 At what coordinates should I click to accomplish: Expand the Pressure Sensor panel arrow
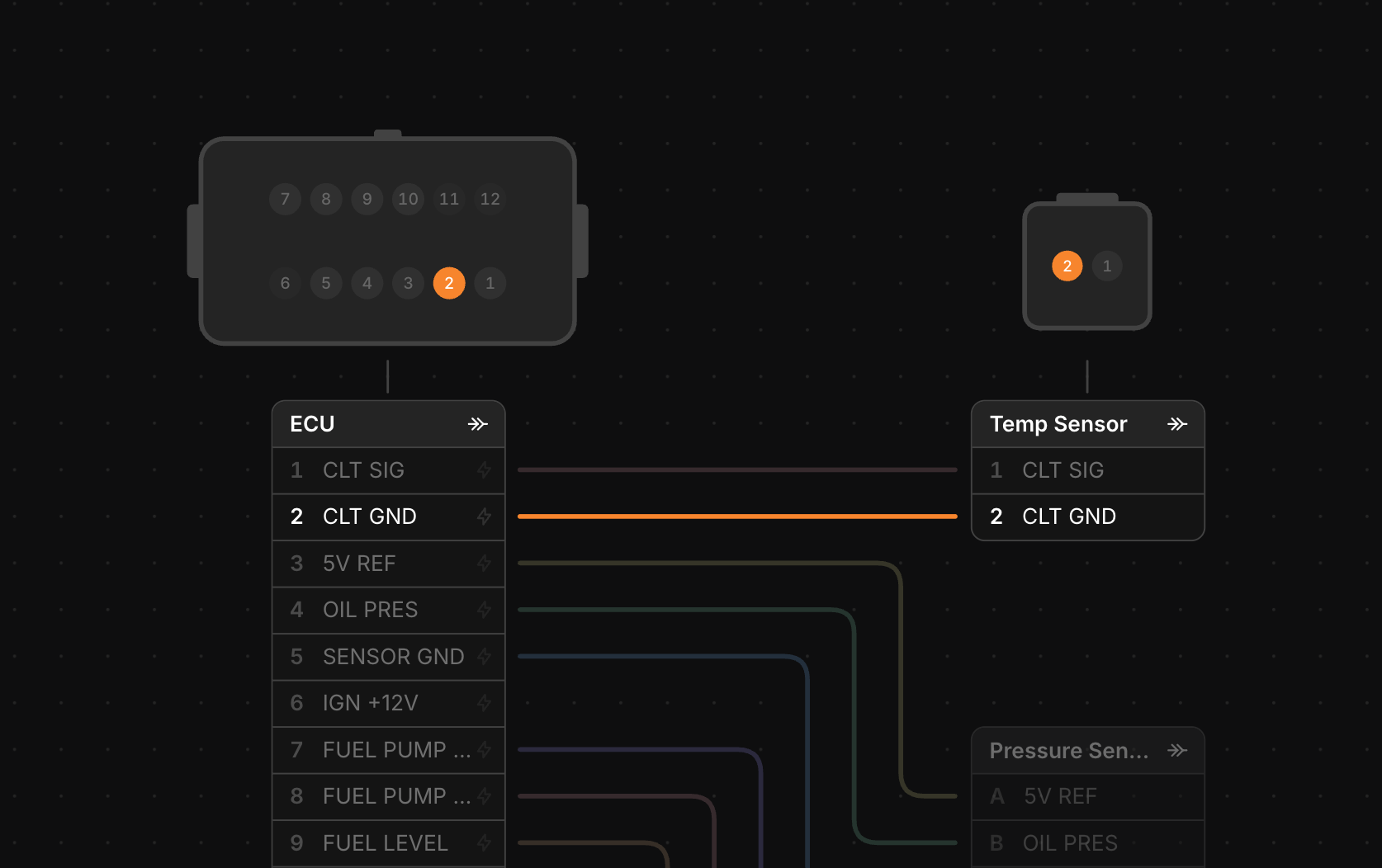pyautogui.click(x=1177, y=751)
